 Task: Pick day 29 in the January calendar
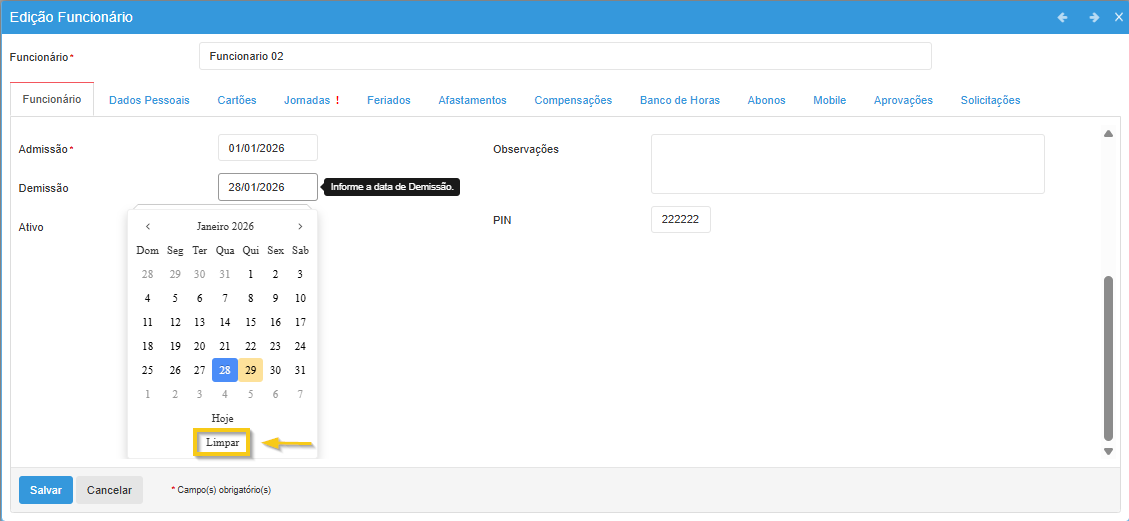point(250,370)
